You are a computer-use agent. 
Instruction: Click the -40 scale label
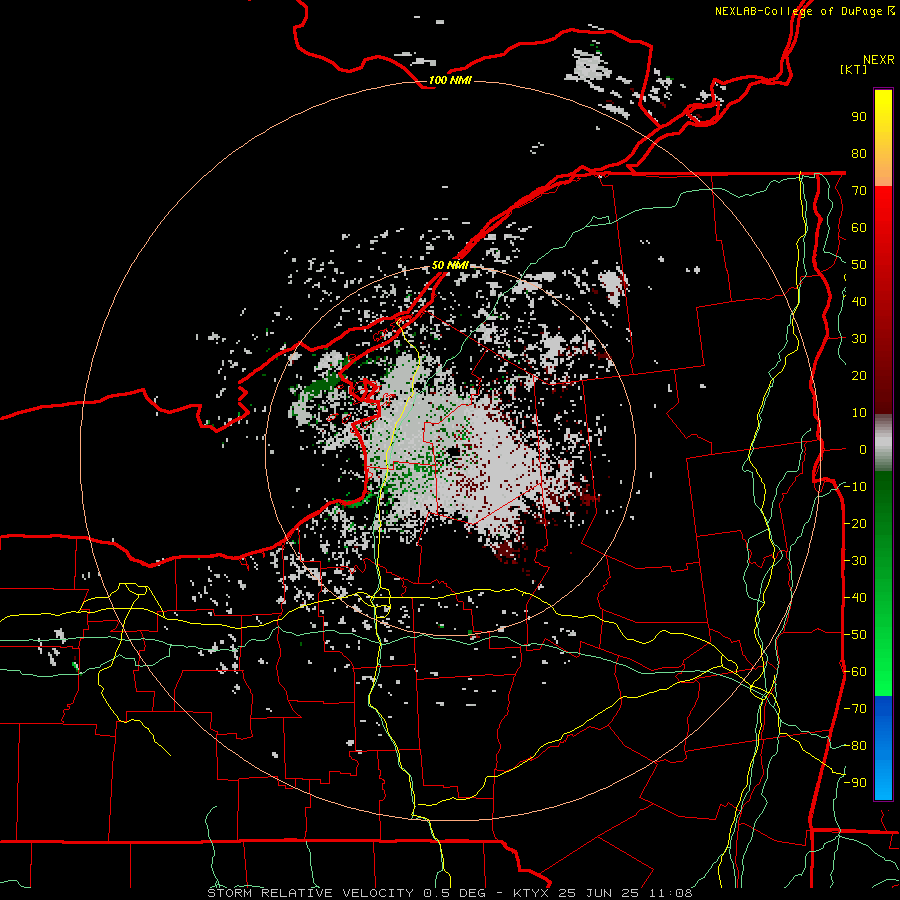tap(855, 598)
